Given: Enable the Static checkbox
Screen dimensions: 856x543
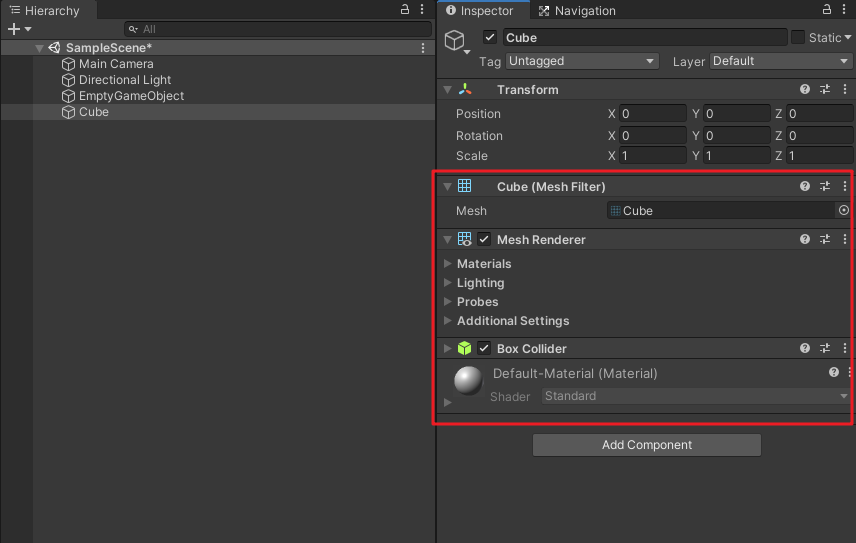Looking at the screenshot, I should (x=798, y=37).
